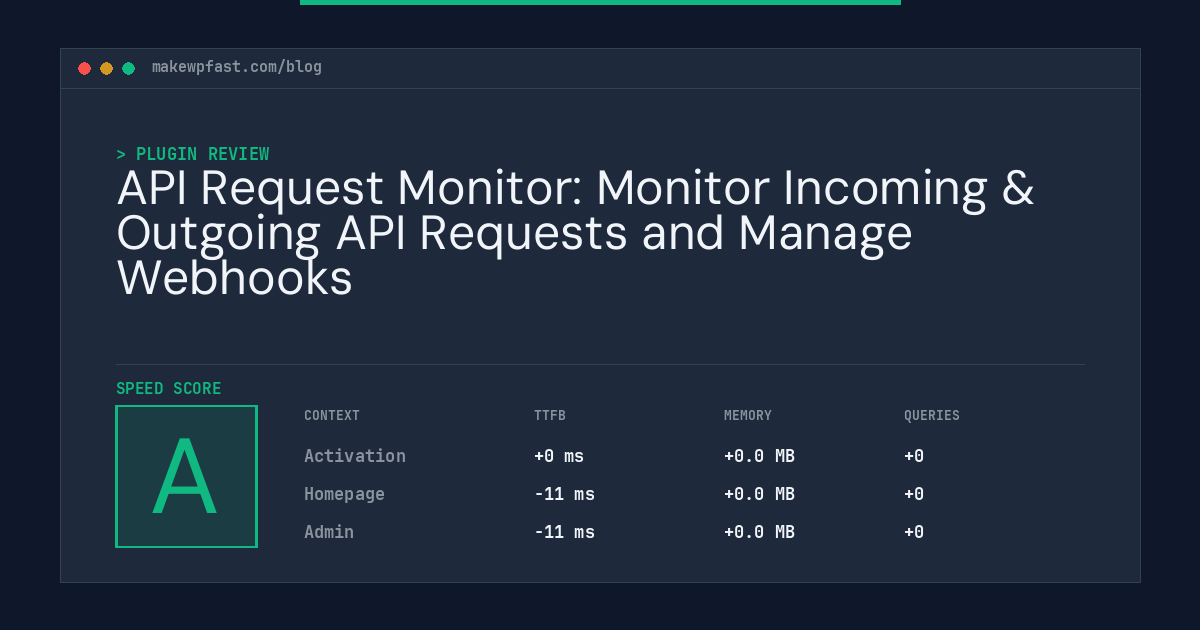Viewport: 1200px width, 630px height.
Task: Click the Admin queries value +0
Action: tap(914, 532)
